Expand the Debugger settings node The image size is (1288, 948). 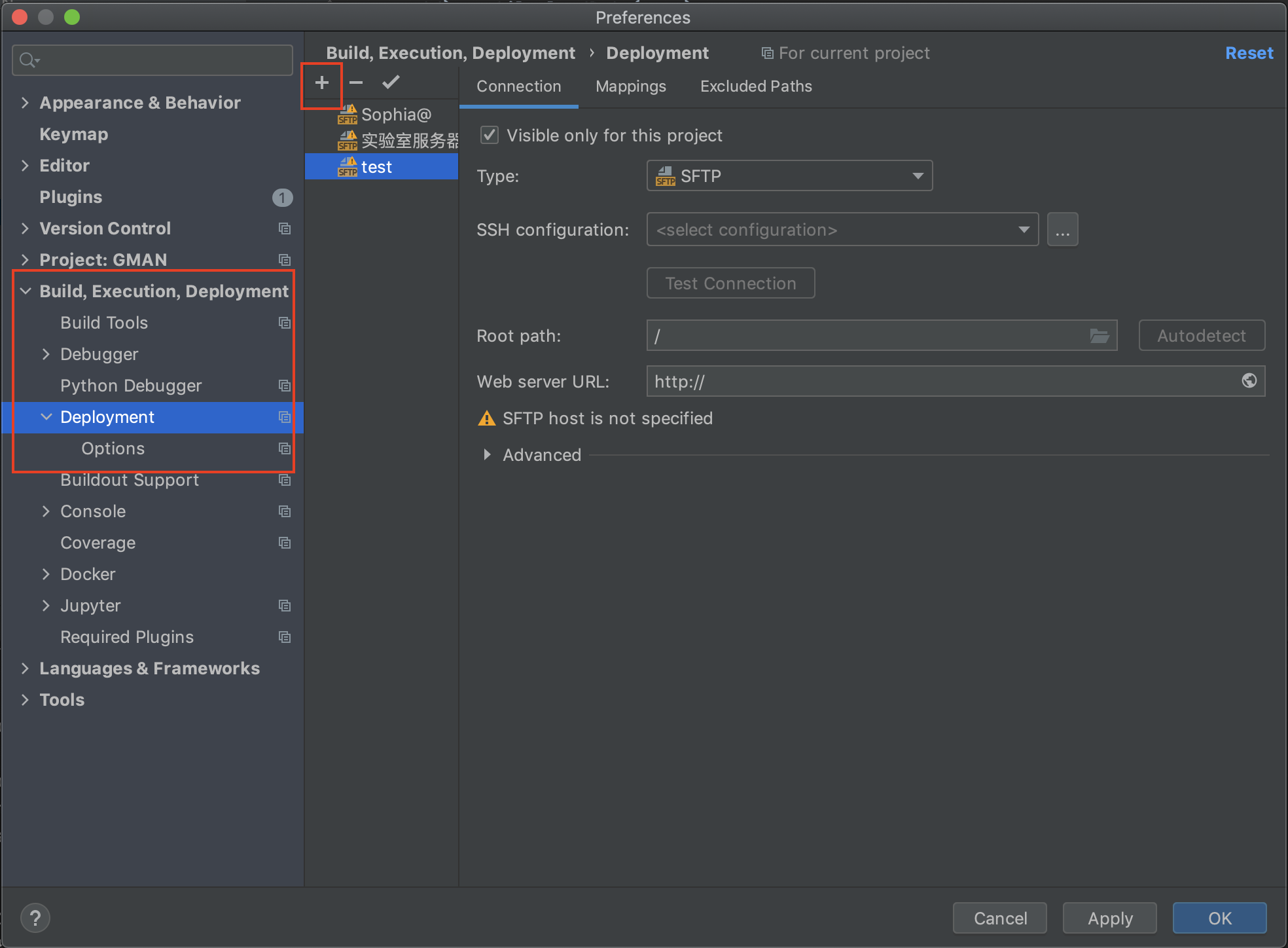[x=46, y=354]
